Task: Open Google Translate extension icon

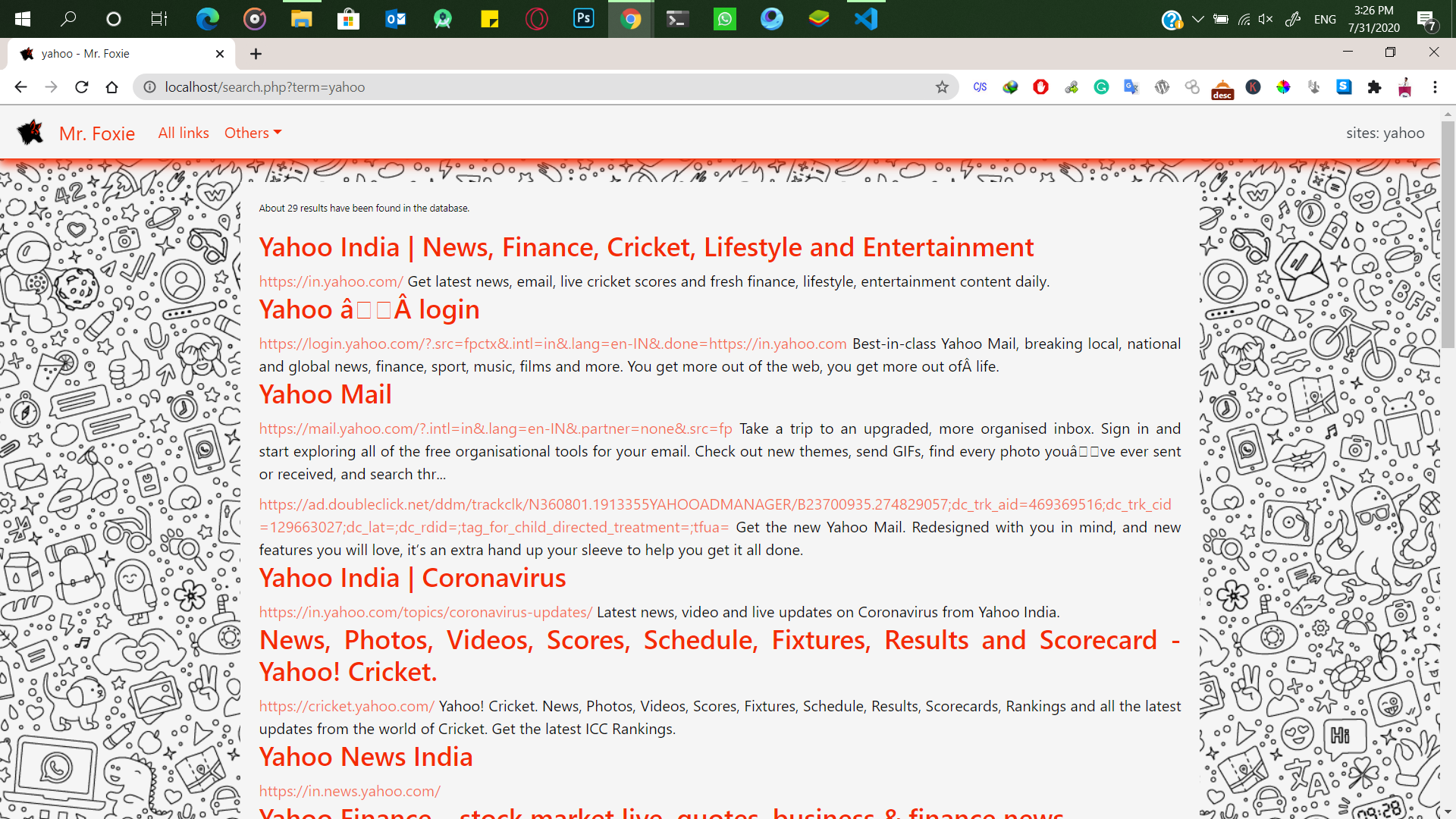Action: [x=1131, y=87]
